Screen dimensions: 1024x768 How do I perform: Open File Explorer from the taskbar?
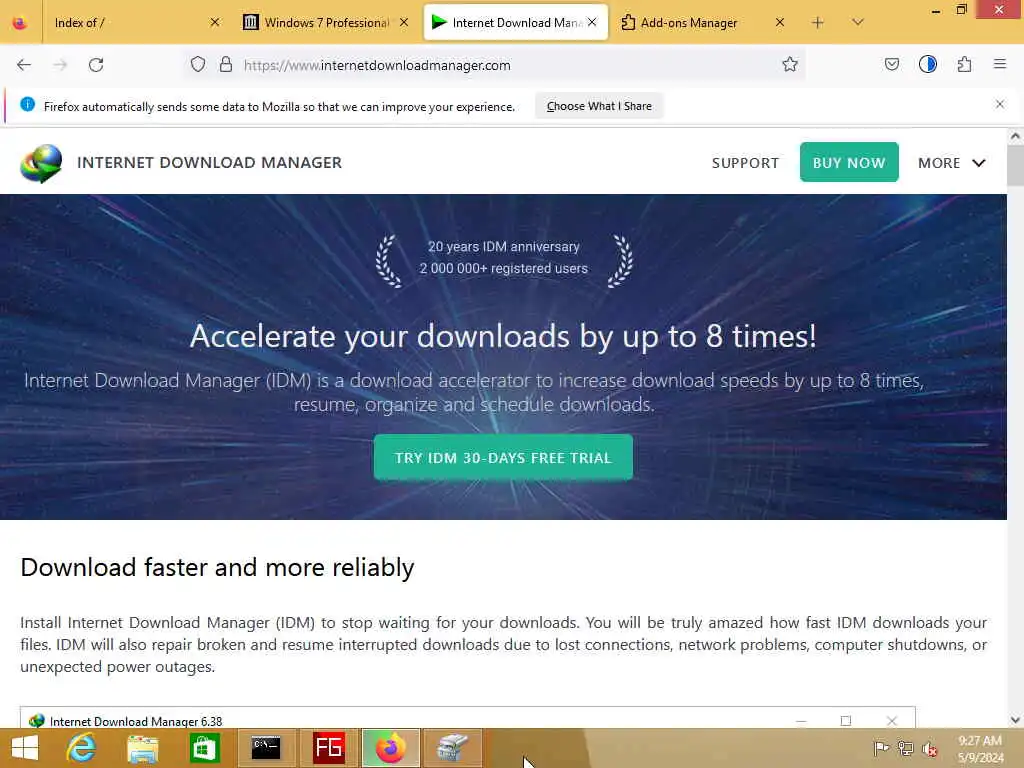pyautogui.click(x=142, y=748)
